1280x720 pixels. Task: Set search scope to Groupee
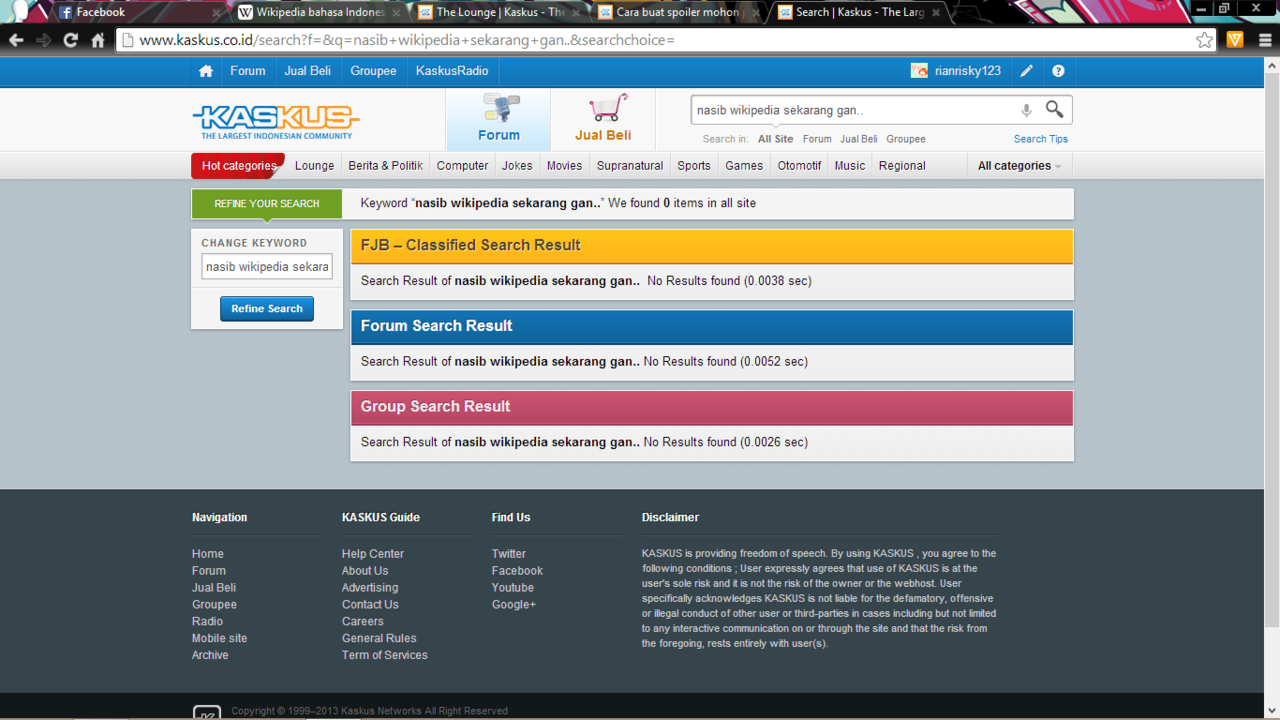coord(906,139)
